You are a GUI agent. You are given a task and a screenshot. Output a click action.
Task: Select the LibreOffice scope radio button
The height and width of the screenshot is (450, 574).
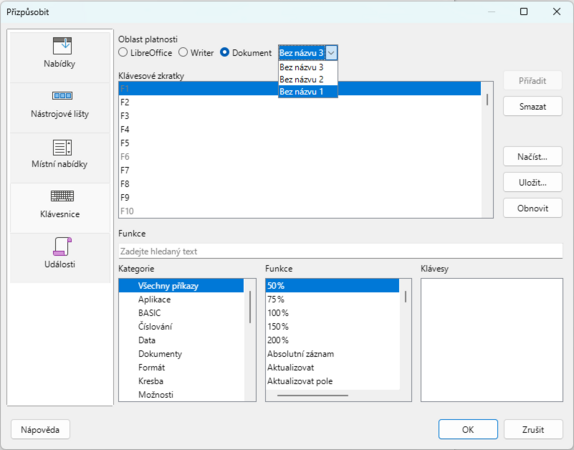point(123,53)
